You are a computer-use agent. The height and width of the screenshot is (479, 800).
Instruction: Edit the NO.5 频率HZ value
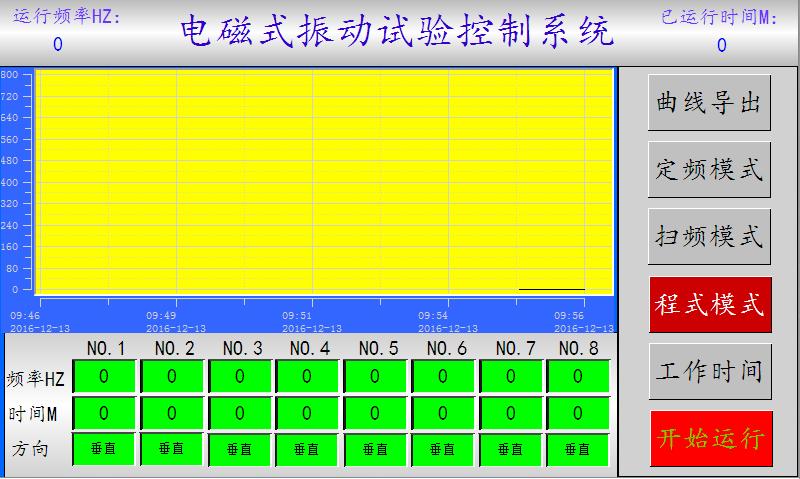point(375,377)
